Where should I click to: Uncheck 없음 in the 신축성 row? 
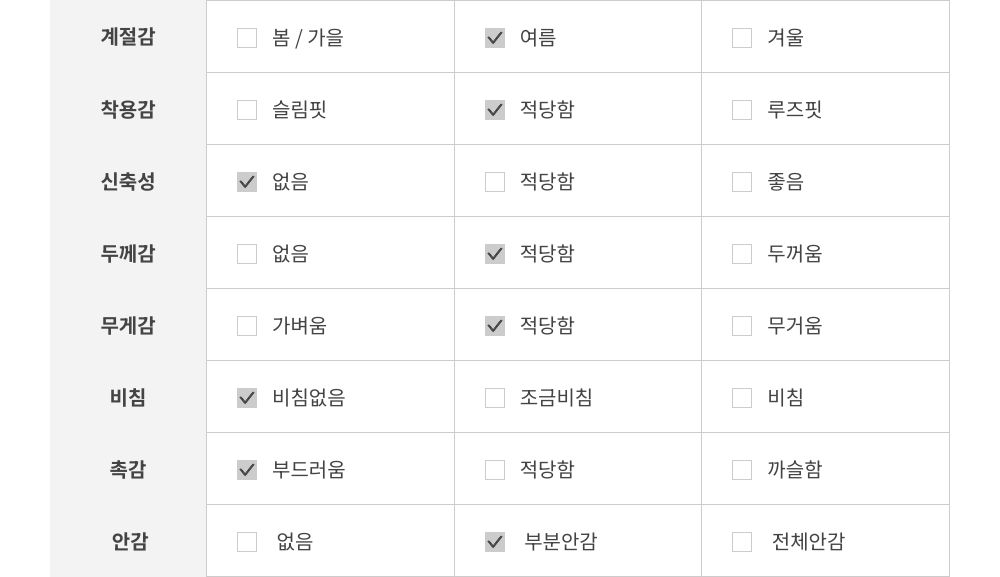coord(247,182)
